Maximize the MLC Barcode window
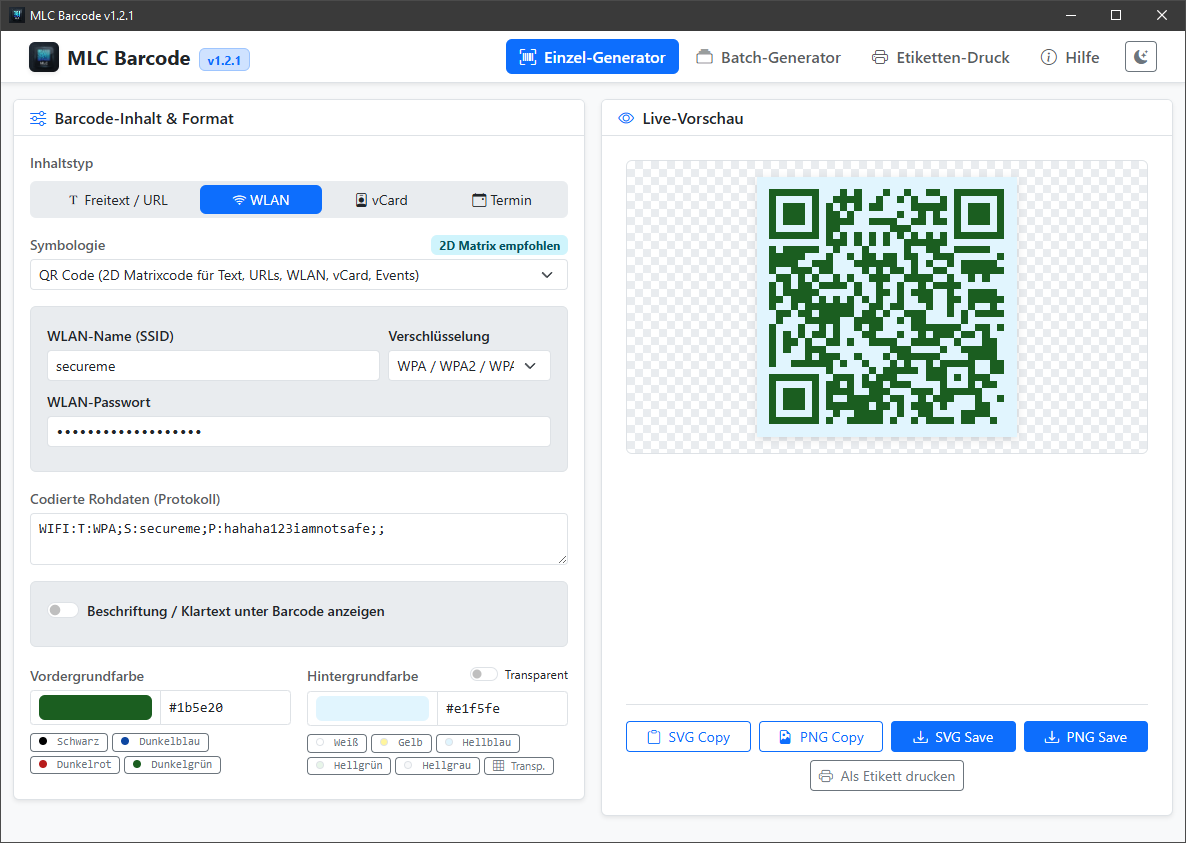The height and width of the screenshot is (843, 1186). coord(1116,15)
